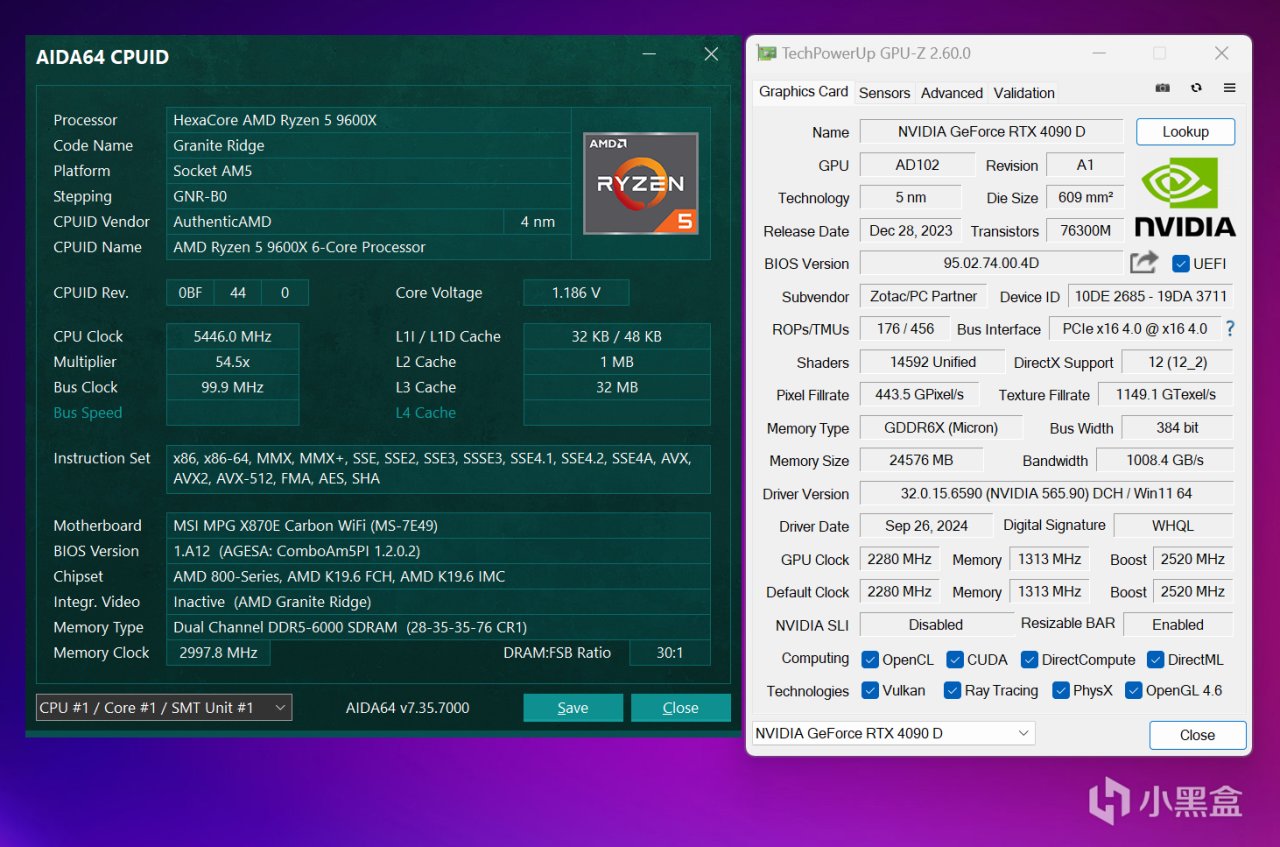
Task: Click the Motherboard value MSI MPG X870E Carbon WiFi
Action: pos(438,526)
